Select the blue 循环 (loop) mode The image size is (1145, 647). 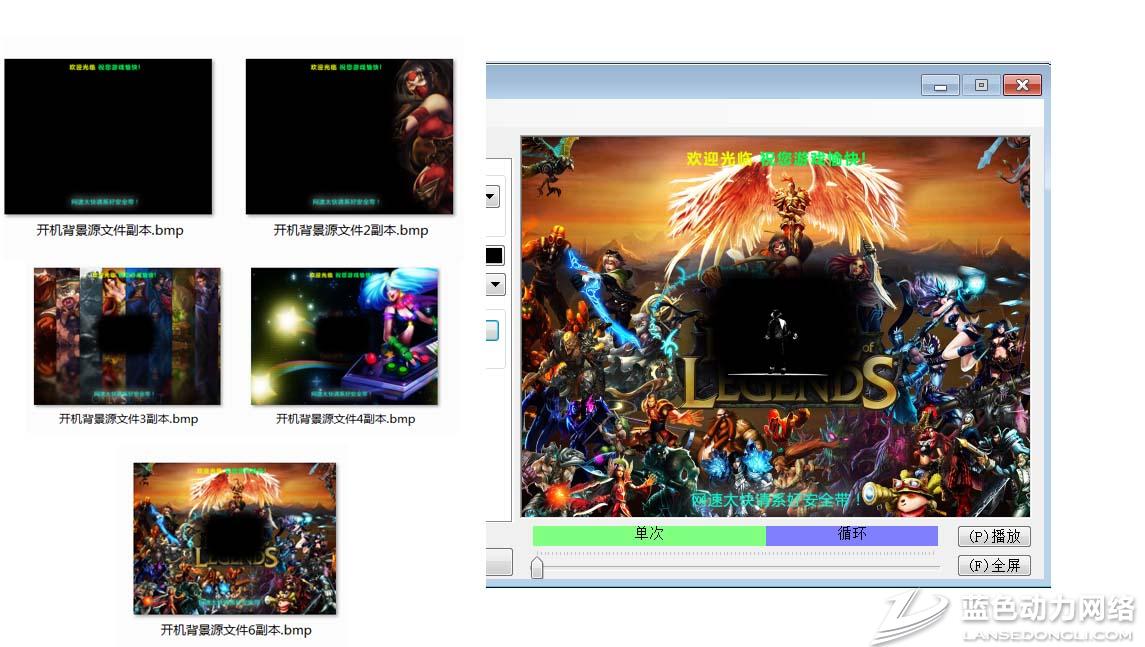(851, 535)
